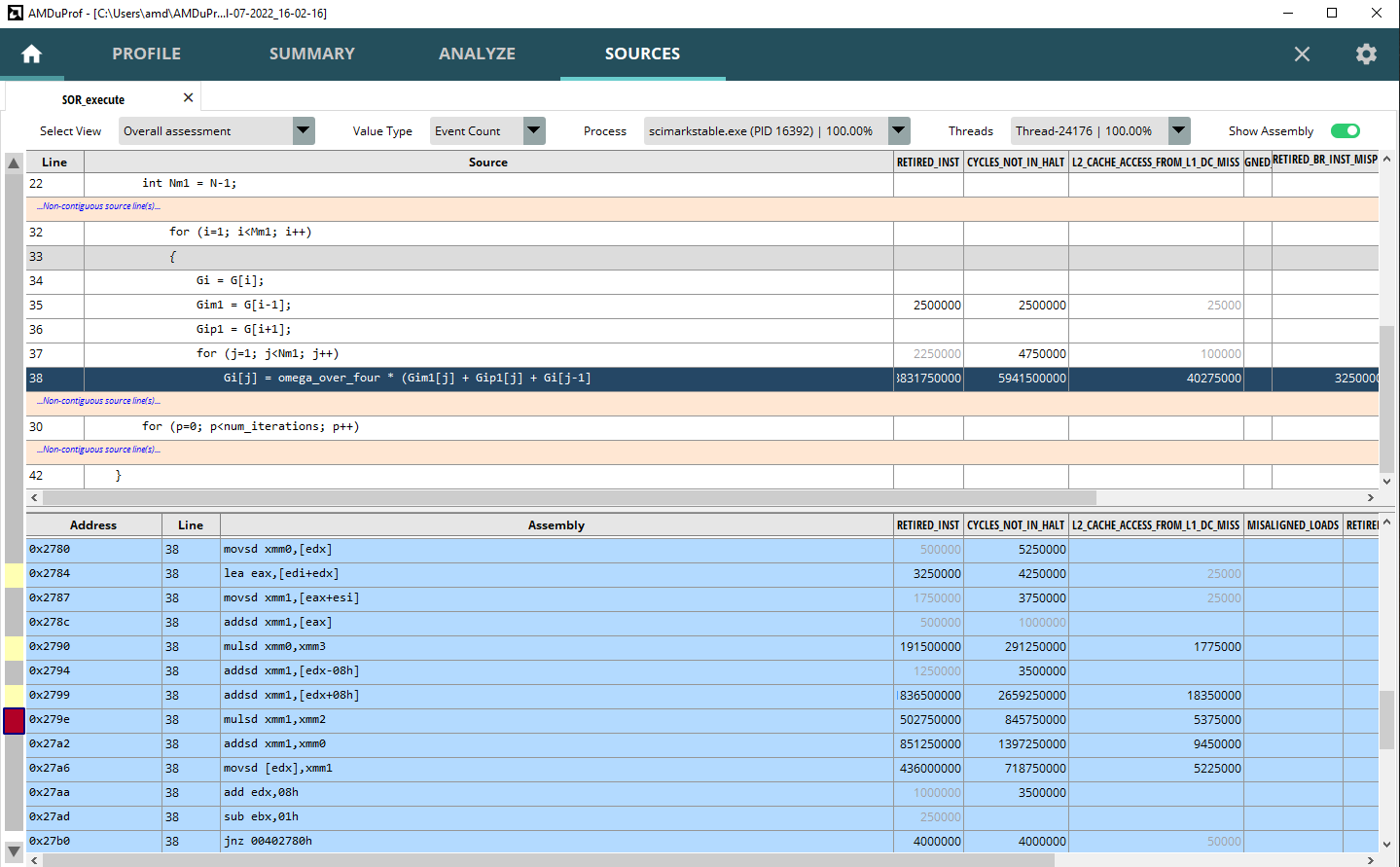
Task: Click the AMDuProf logo in the title bar
Action: coord(14,13)
